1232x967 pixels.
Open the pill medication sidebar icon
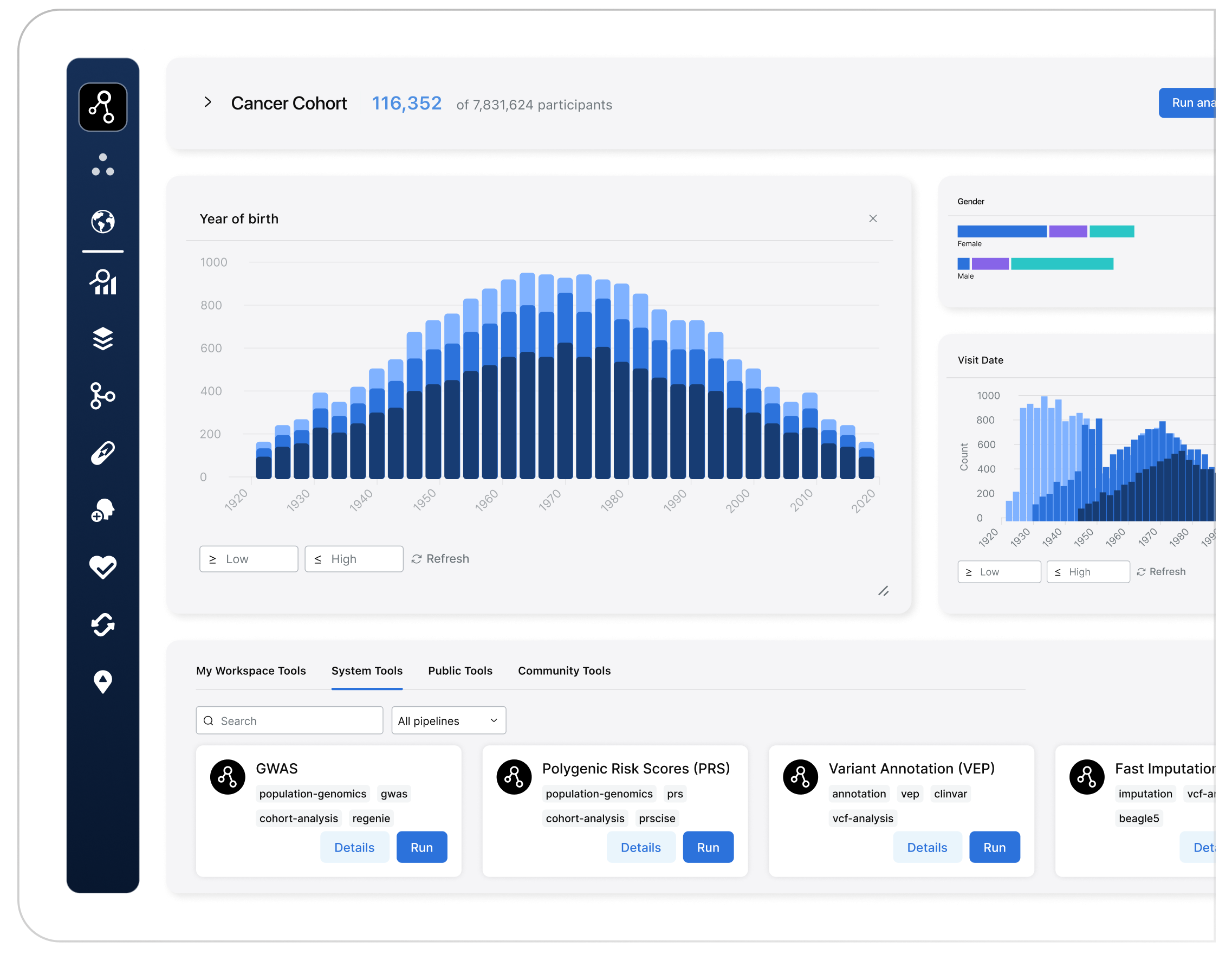pyautogui.click(x=103, y=454)
